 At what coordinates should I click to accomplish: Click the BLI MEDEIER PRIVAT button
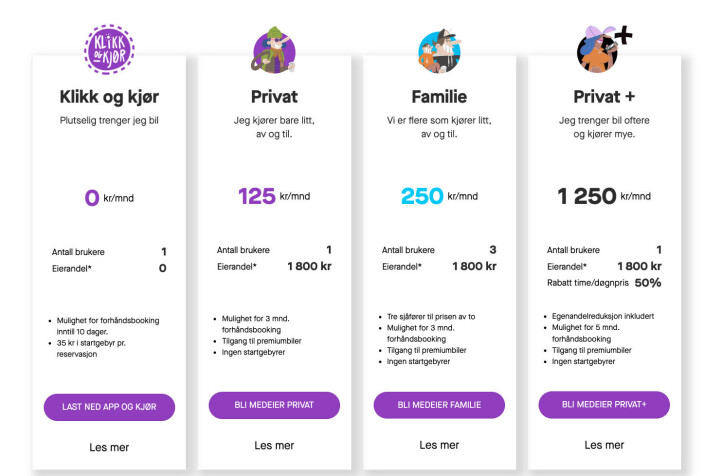274,405
